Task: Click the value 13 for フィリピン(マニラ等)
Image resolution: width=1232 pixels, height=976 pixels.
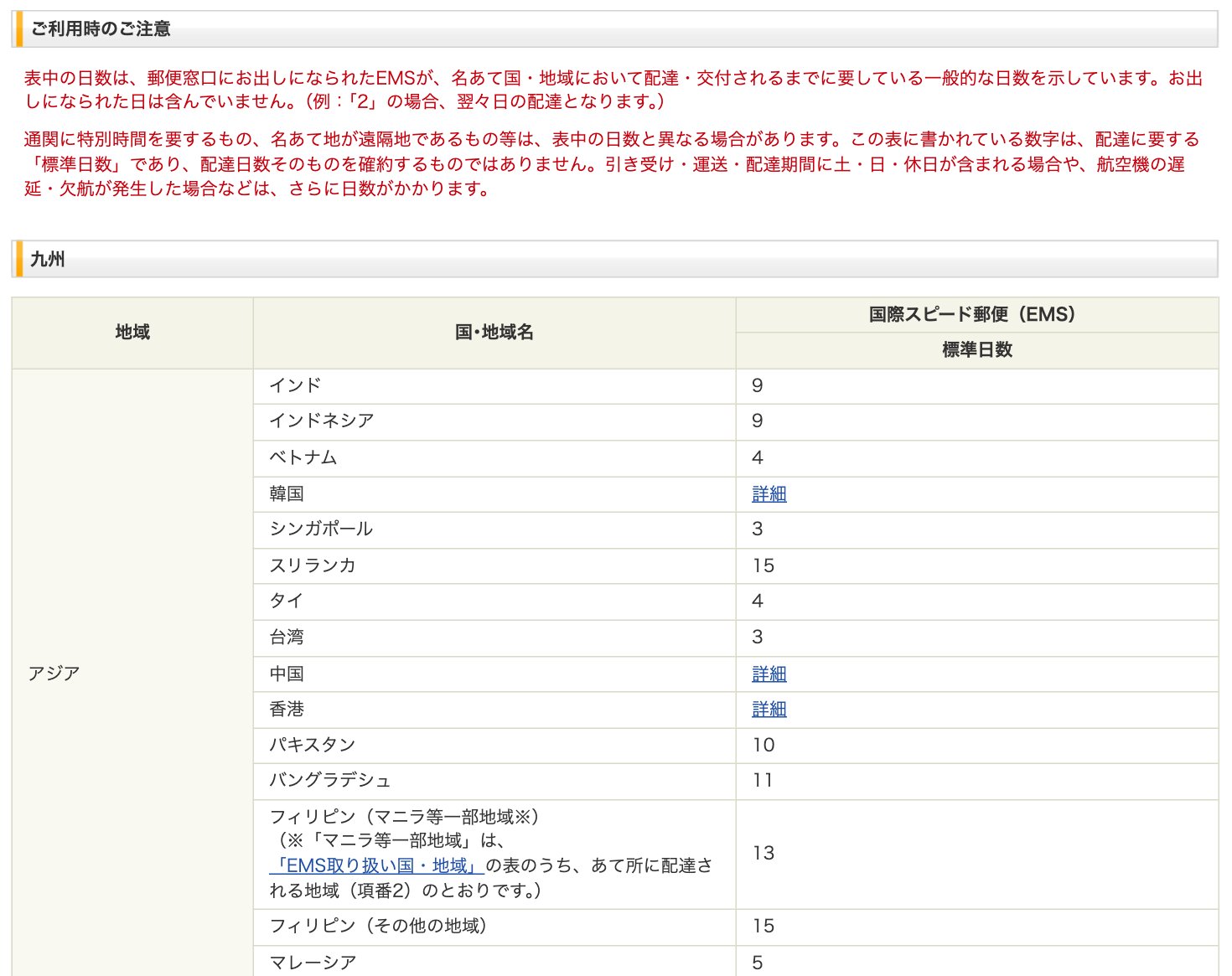Action: click(764, 854)
